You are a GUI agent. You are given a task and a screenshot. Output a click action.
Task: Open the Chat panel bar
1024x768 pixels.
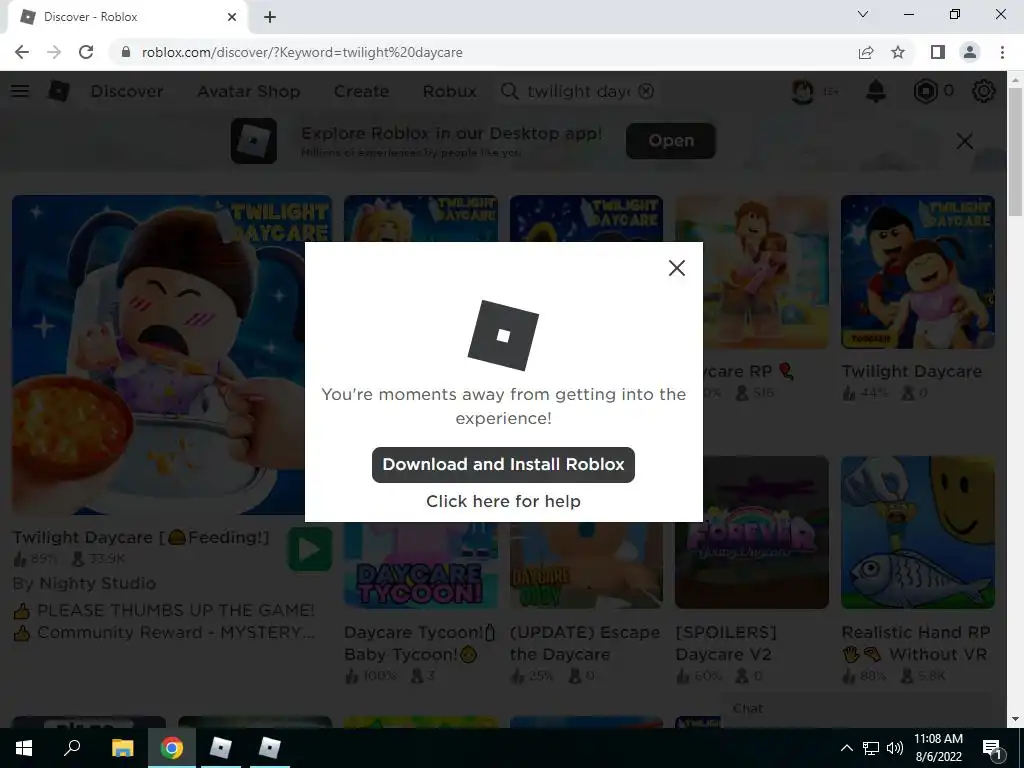856,709
